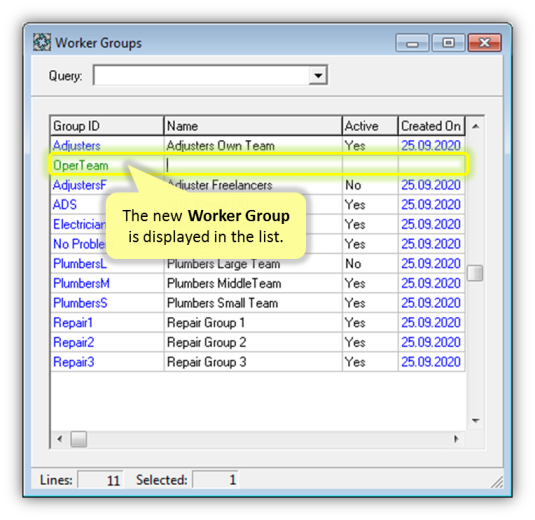Click horizontal scrollbar left arrow

60,439
